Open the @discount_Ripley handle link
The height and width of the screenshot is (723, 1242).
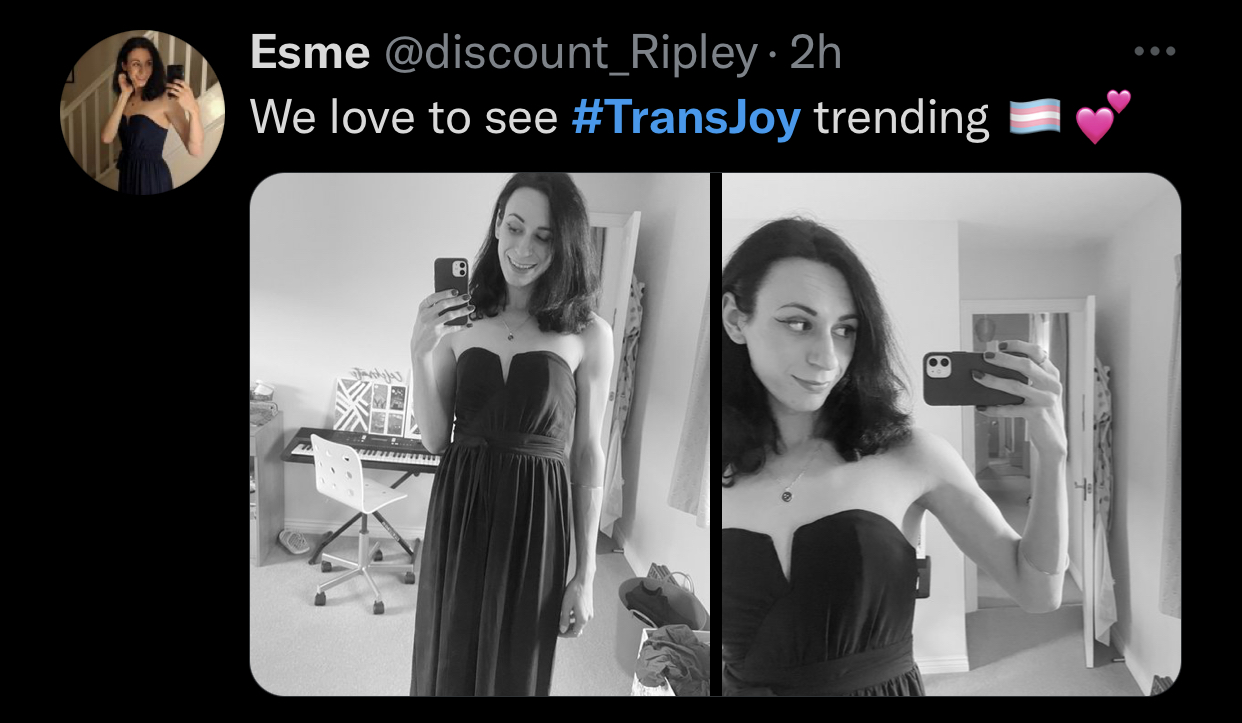[570, 53]
